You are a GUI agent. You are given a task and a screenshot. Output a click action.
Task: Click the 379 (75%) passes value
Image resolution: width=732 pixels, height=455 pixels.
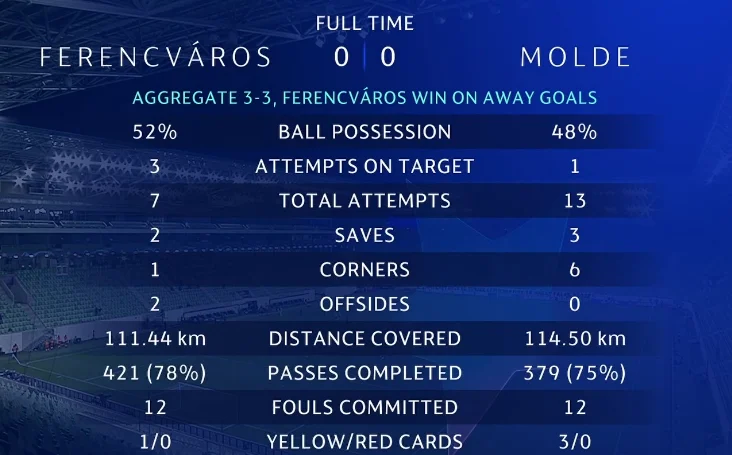coord(575,373)
